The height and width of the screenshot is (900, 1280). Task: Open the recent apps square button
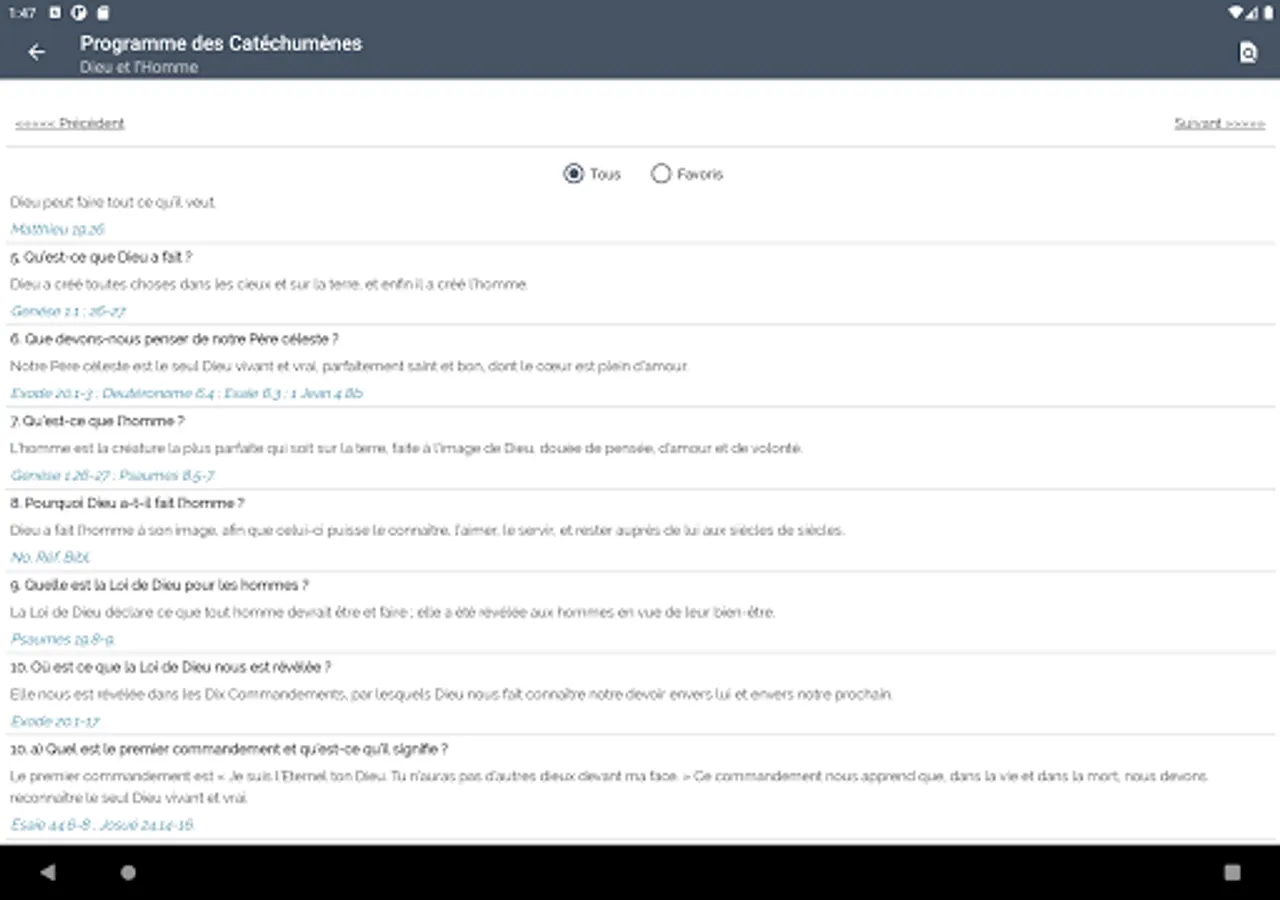pos(1232,872)
